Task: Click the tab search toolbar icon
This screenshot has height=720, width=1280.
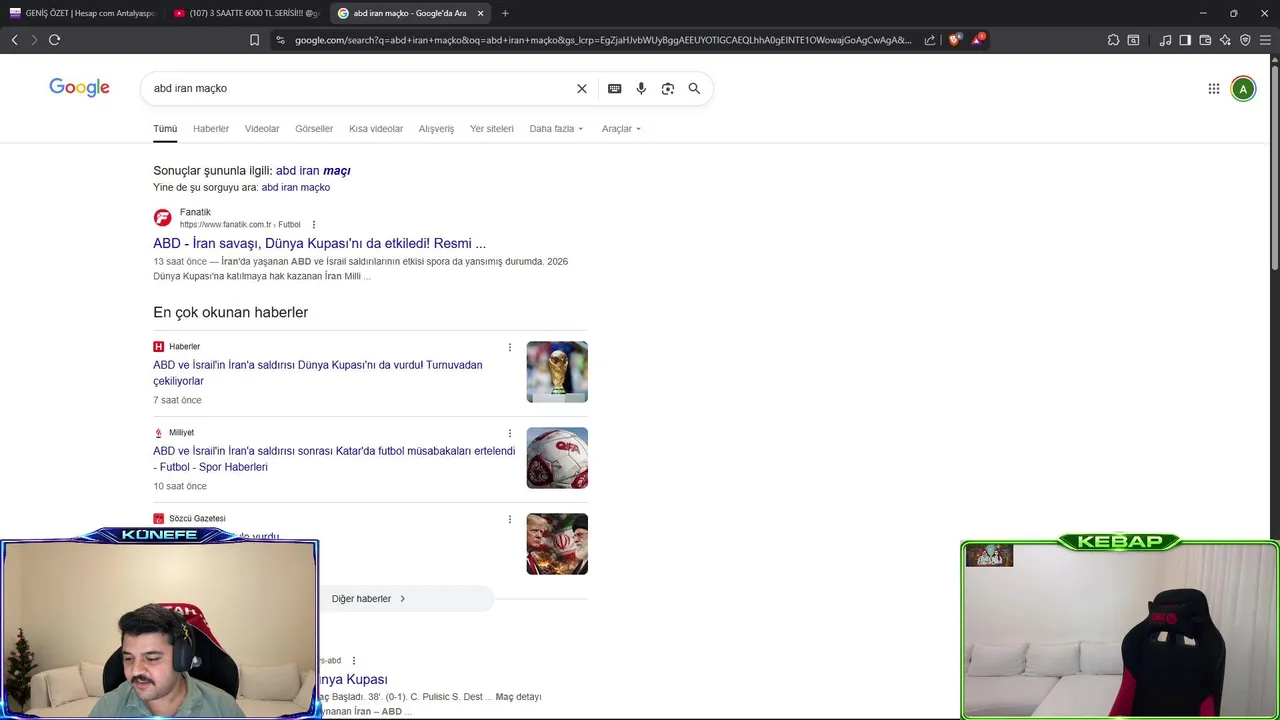Action: point(1133,40)
